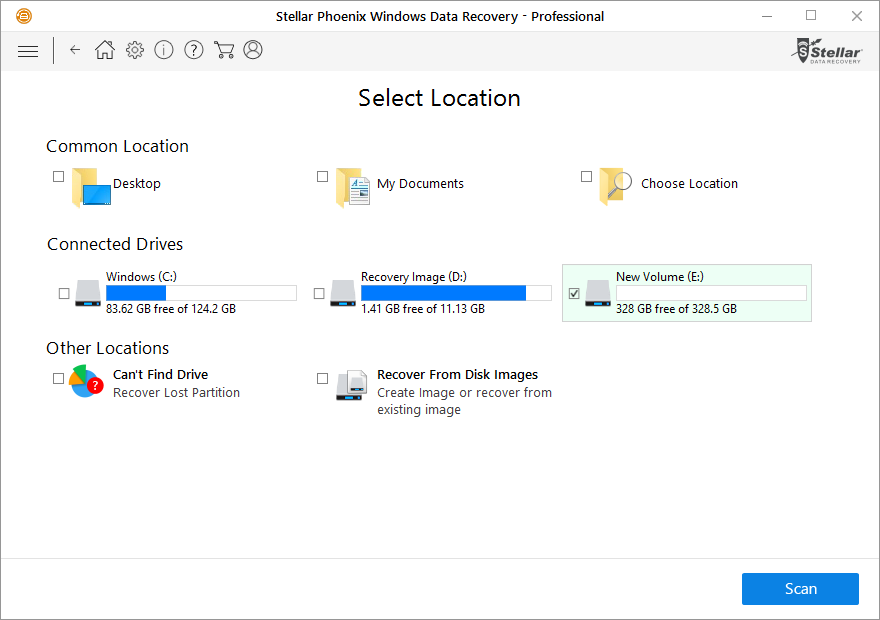Show the information icon
Image resolution: width=880 pixels, height=620 pixels.
tap(164, 50)
